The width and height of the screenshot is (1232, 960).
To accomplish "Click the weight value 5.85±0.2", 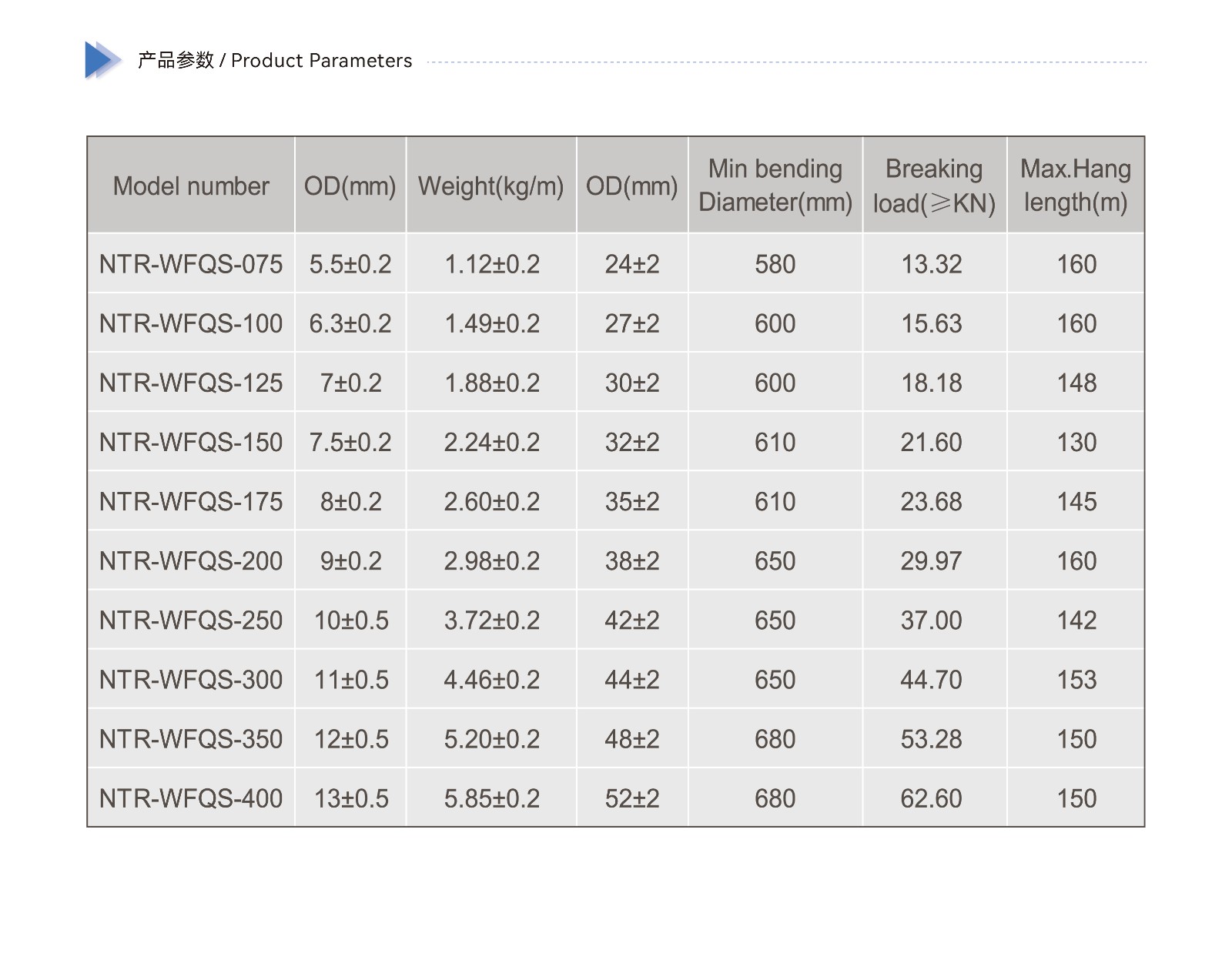I will click(x=492, y=798).
